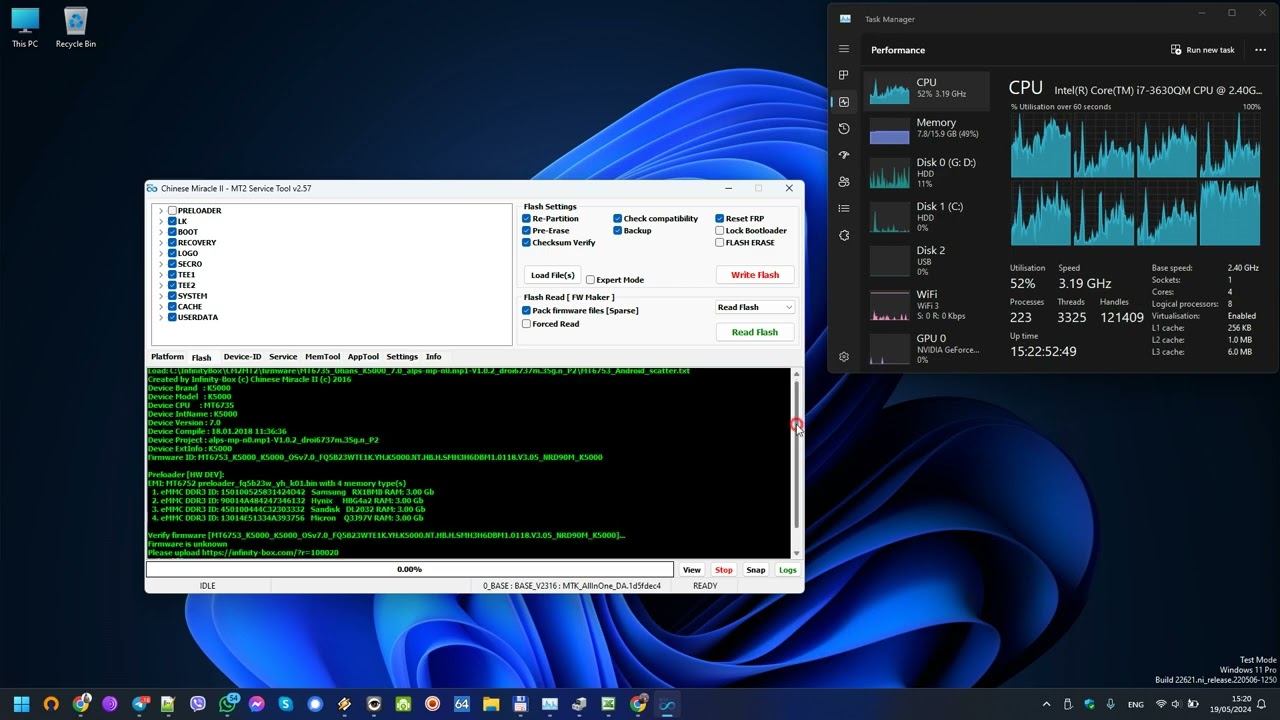Open Processes page in Task Manager sidebar

click(x=844, y=75)
